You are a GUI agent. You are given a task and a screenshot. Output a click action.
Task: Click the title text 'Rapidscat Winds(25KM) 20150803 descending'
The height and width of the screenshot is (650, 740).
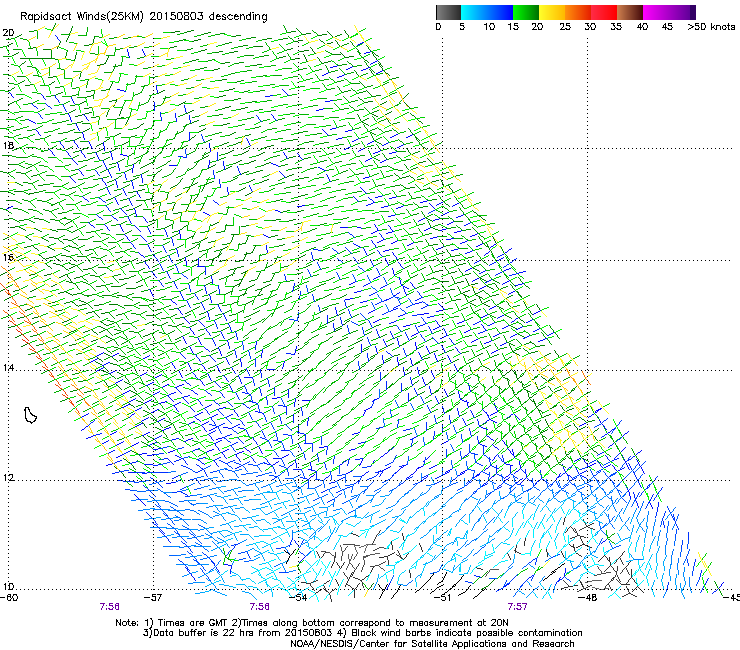143,17
